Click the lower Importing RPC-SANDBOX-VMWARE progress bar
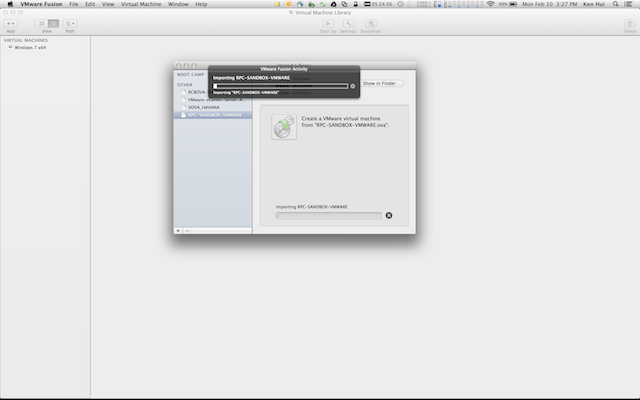 click(x=329, y=216)
